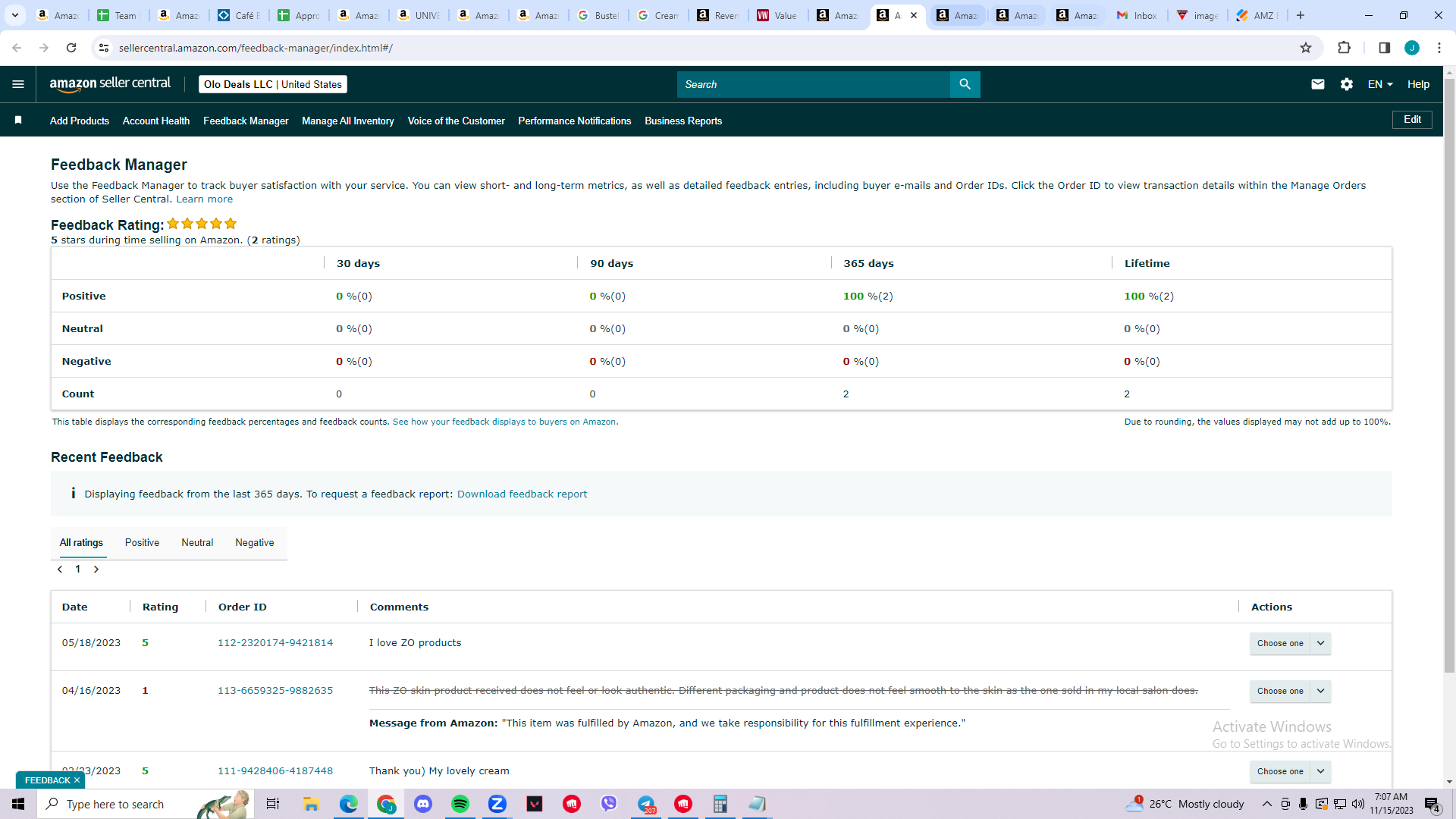Open Account Health in the nav bar
This screenshot has width=1456, height=819.
point(156,121)
